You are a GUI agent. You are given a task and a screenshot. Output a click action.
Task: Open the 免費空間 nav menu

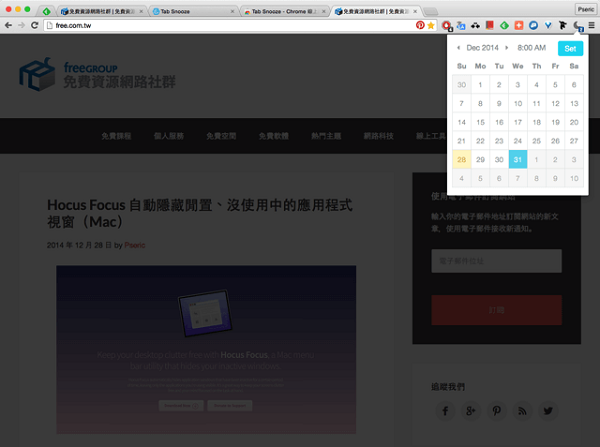point(221,136)
